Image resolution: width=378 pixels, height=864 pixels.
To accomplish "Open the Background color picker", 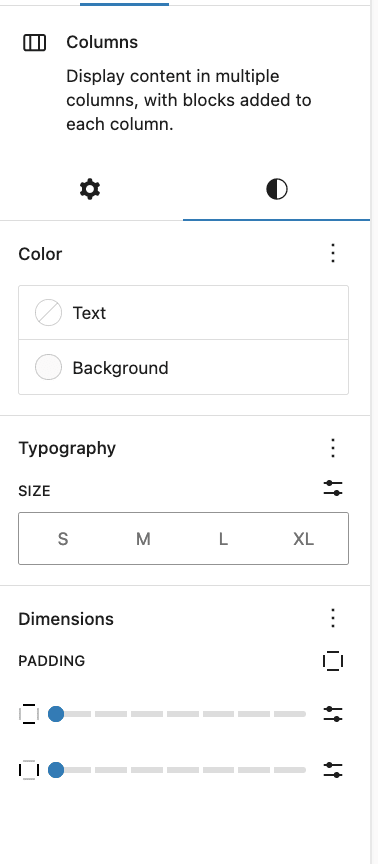I will pos(183,368).
